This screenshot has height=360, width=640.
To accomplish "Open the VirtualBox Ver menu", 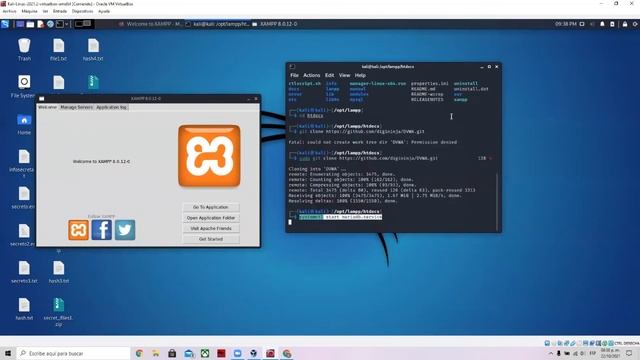I will 45,11.
